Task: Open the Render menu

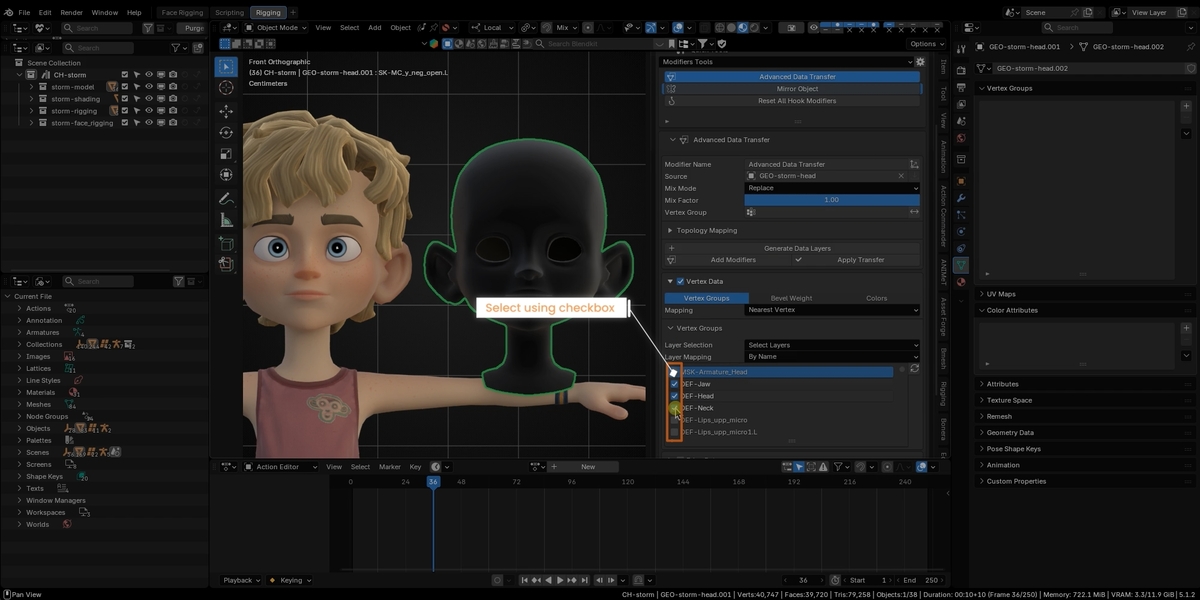Action: point(72,13)
